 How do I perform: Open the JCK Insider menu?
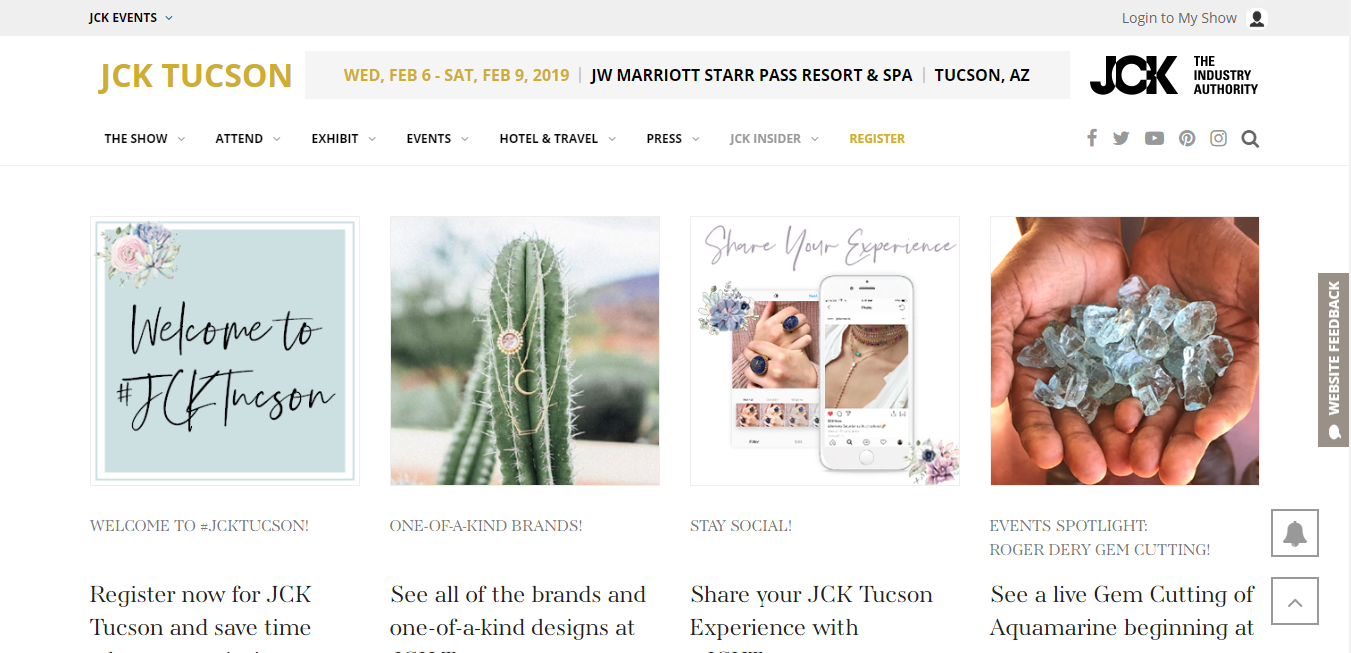click(x=774, y=139)
